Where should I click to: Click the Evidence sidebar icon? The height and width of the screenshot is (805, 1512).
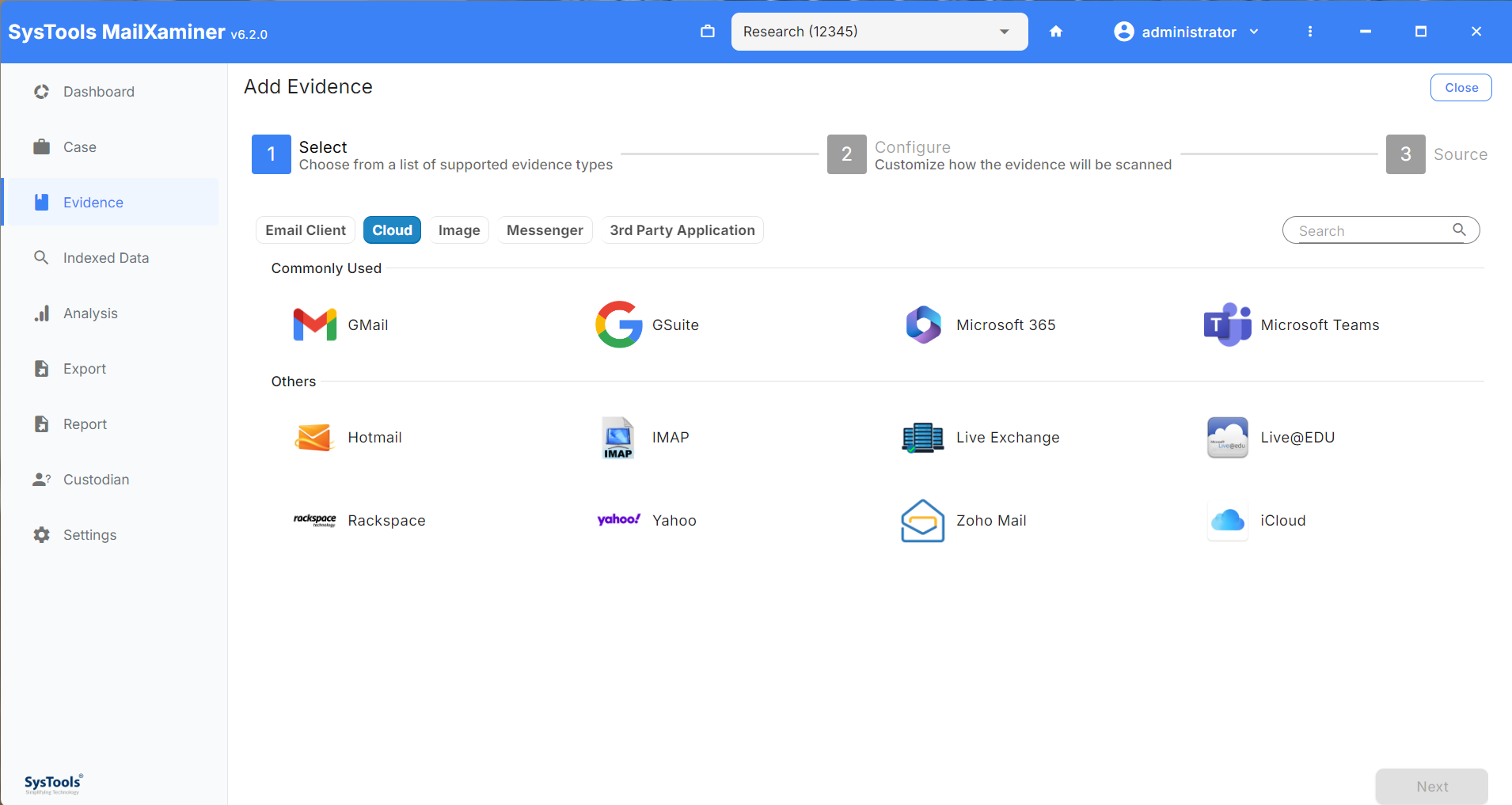point(42,203)
